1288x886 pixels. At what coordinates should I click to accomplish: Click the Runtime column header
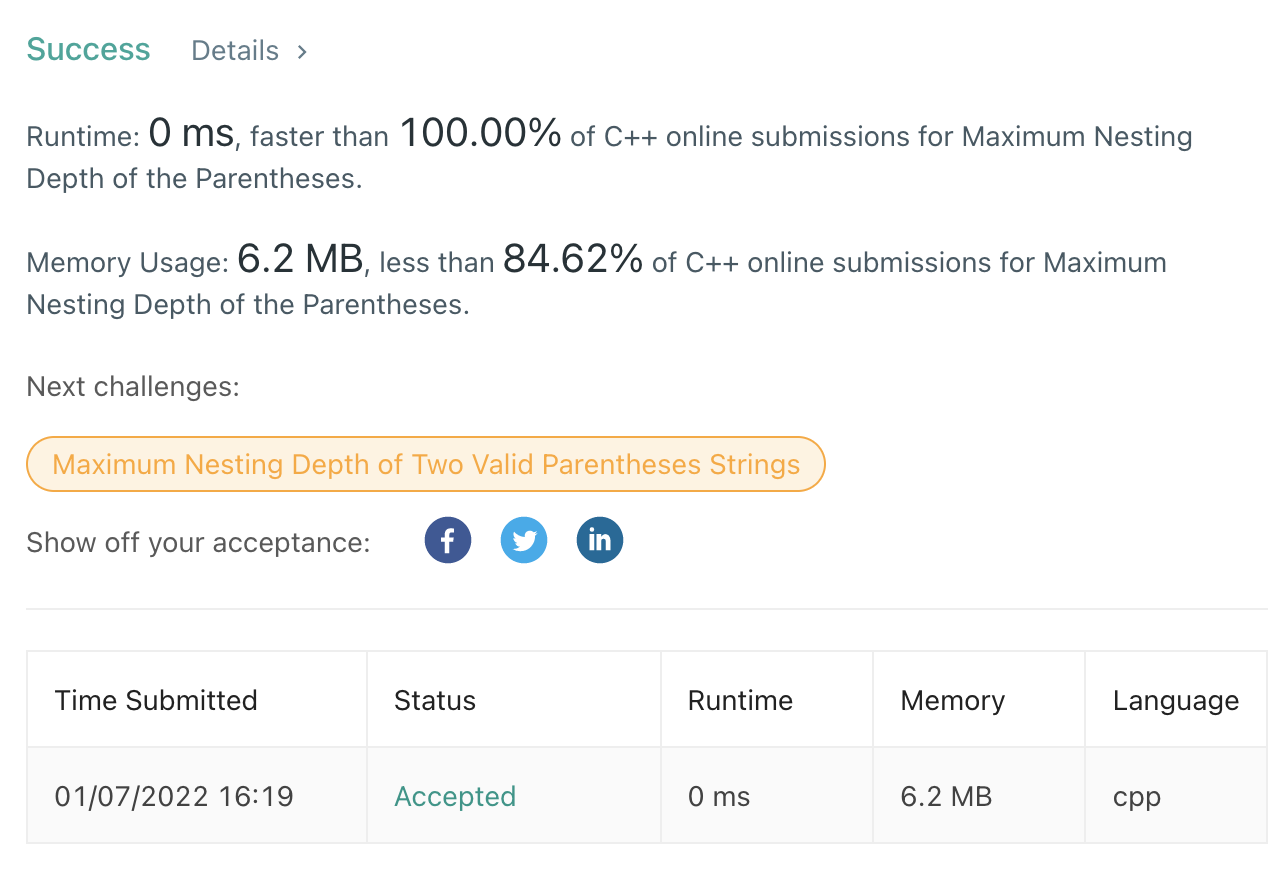pyautogui.click(x=740, y=700)
